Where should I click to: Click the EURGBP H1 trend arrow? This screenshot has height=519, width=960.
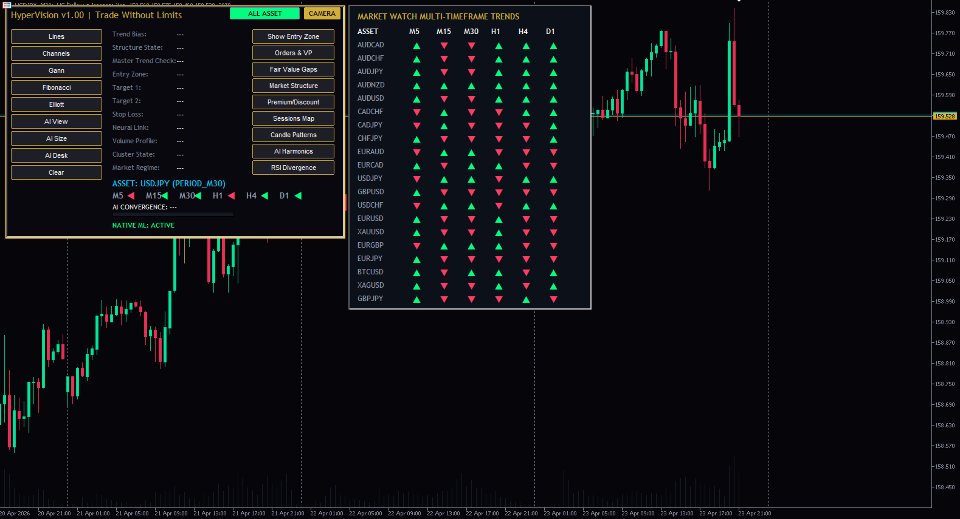(x=498, y=245)
